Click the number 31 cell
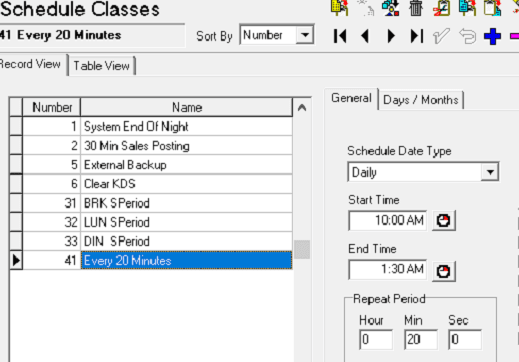Screen dimensions: 519x362 point(52,203)
